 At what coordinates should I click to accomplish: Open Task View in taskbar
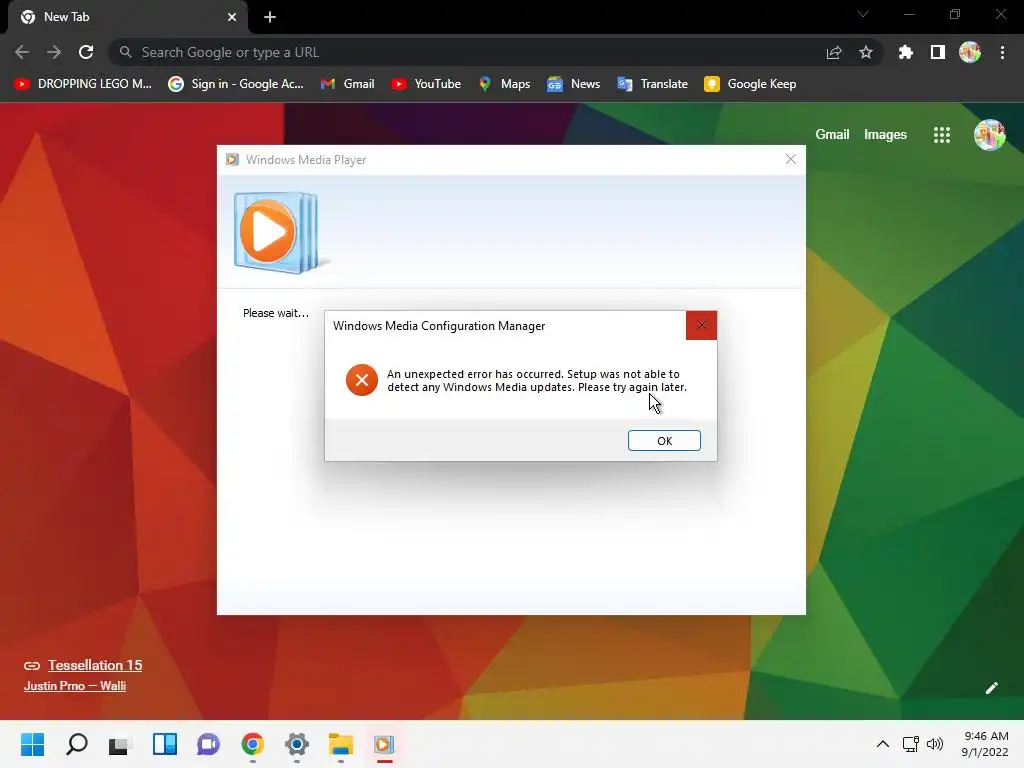(x=120, y=744)
